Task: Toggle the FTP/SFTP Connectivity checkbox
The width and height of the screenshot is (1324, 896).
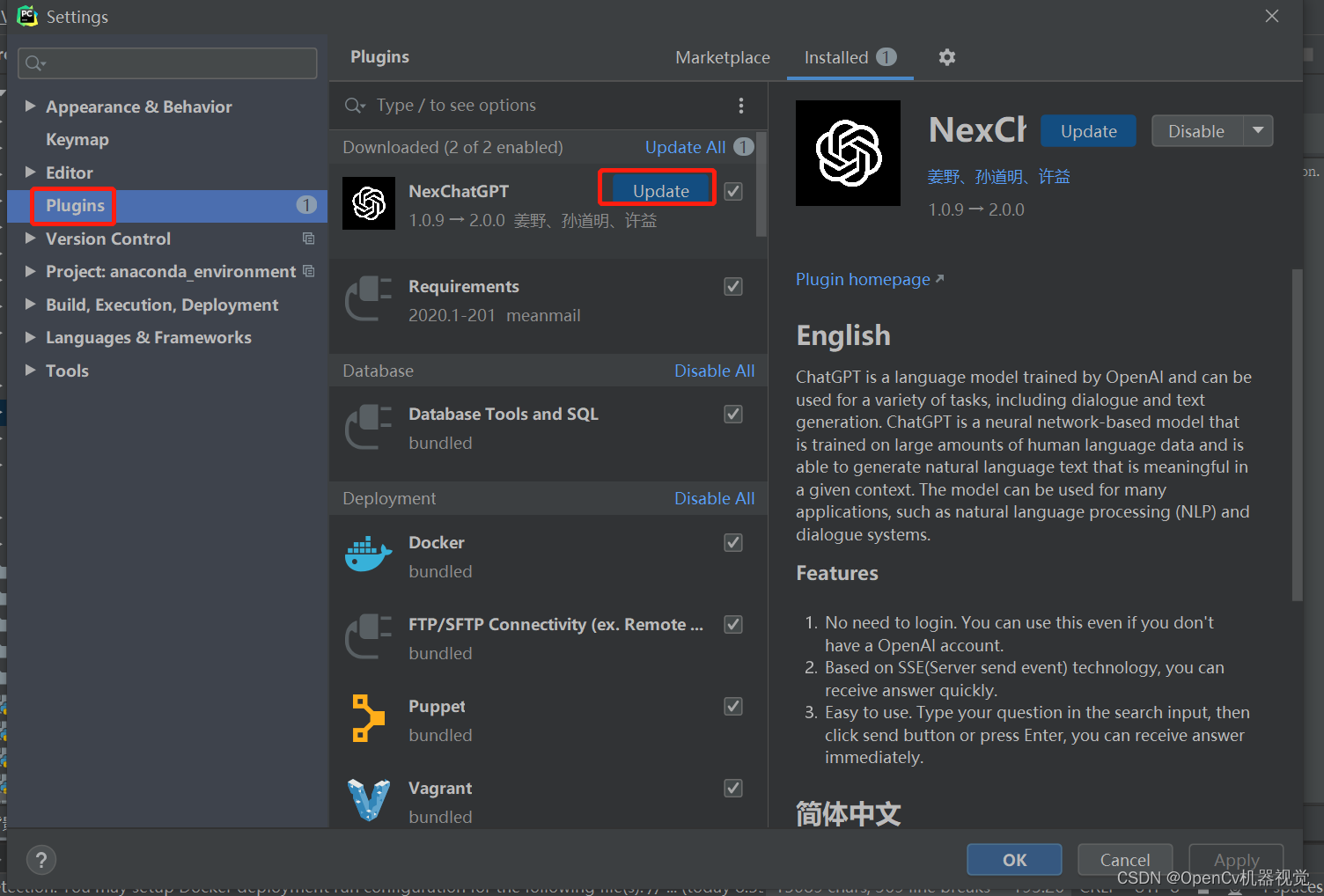Action: click(733, 624)
